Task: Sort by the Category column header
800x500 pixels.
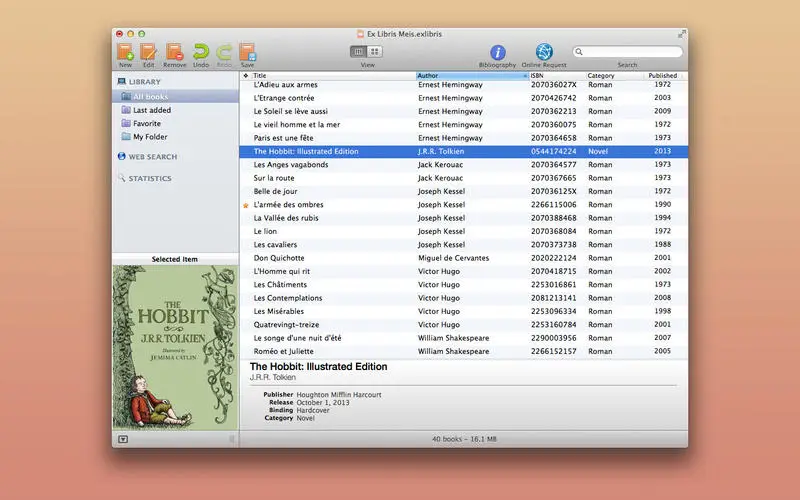Action: tap(614, 76)
